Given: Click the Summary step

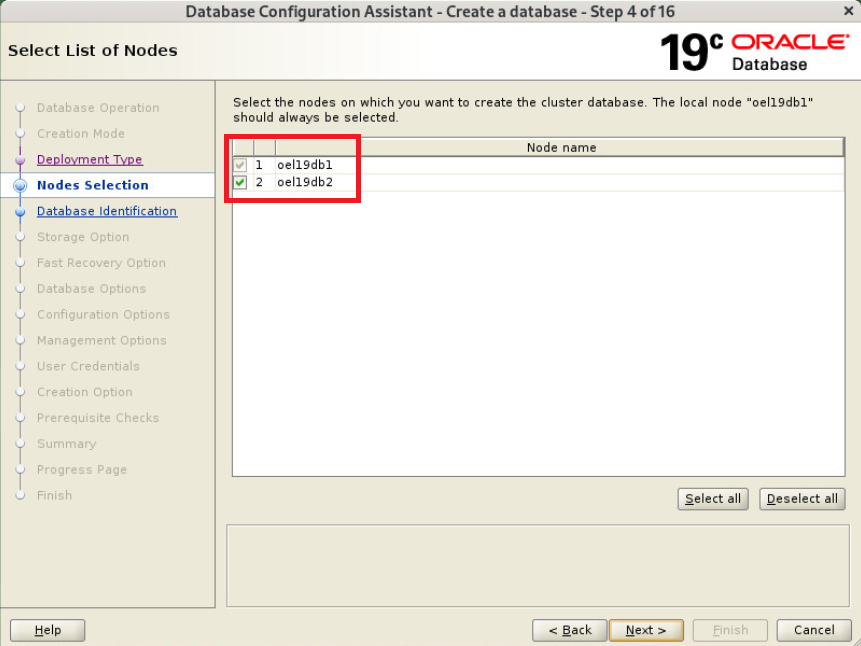Looking at the screenshot, I should (x=66, y=443).
